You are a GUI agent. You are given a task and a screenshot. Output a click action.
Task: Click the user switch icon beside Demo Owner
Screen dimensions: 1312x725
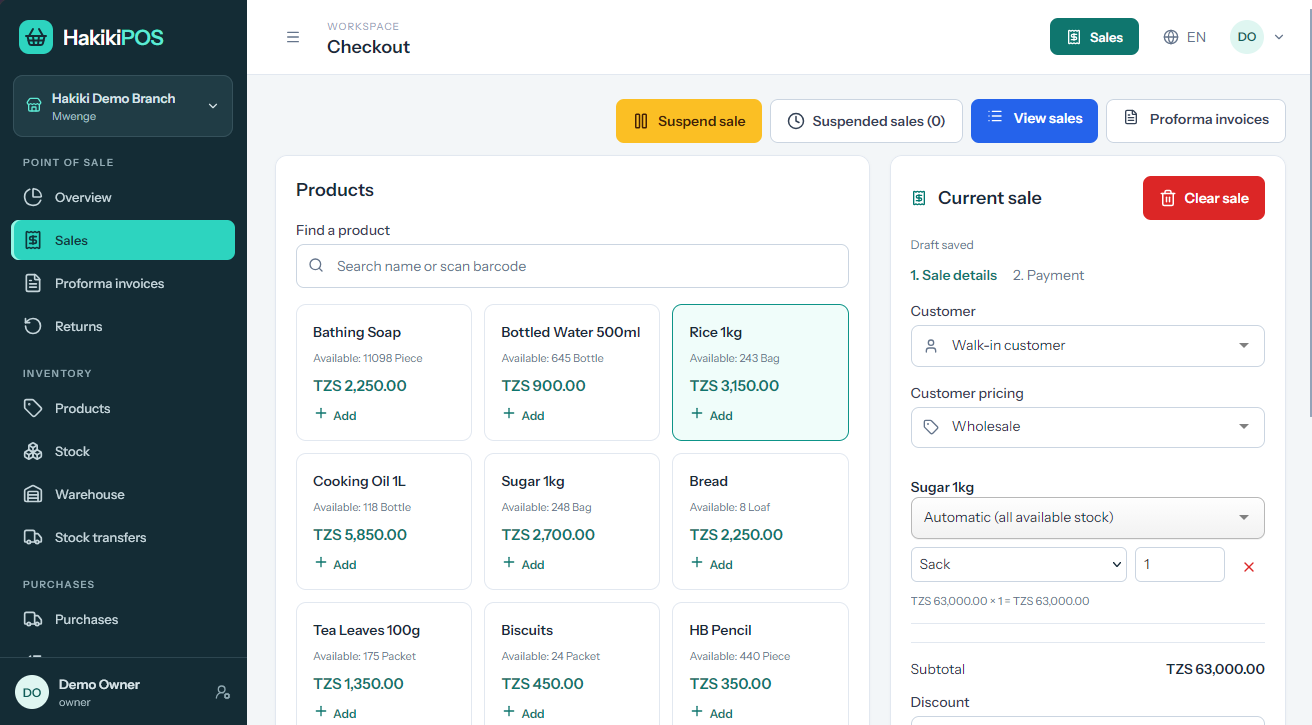coord(223,692)
